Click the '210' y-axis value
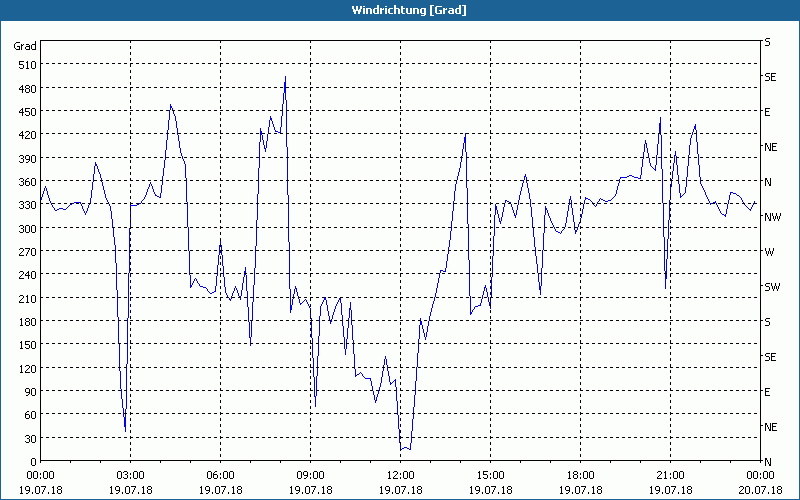800x500 pixels. (28, 298)
